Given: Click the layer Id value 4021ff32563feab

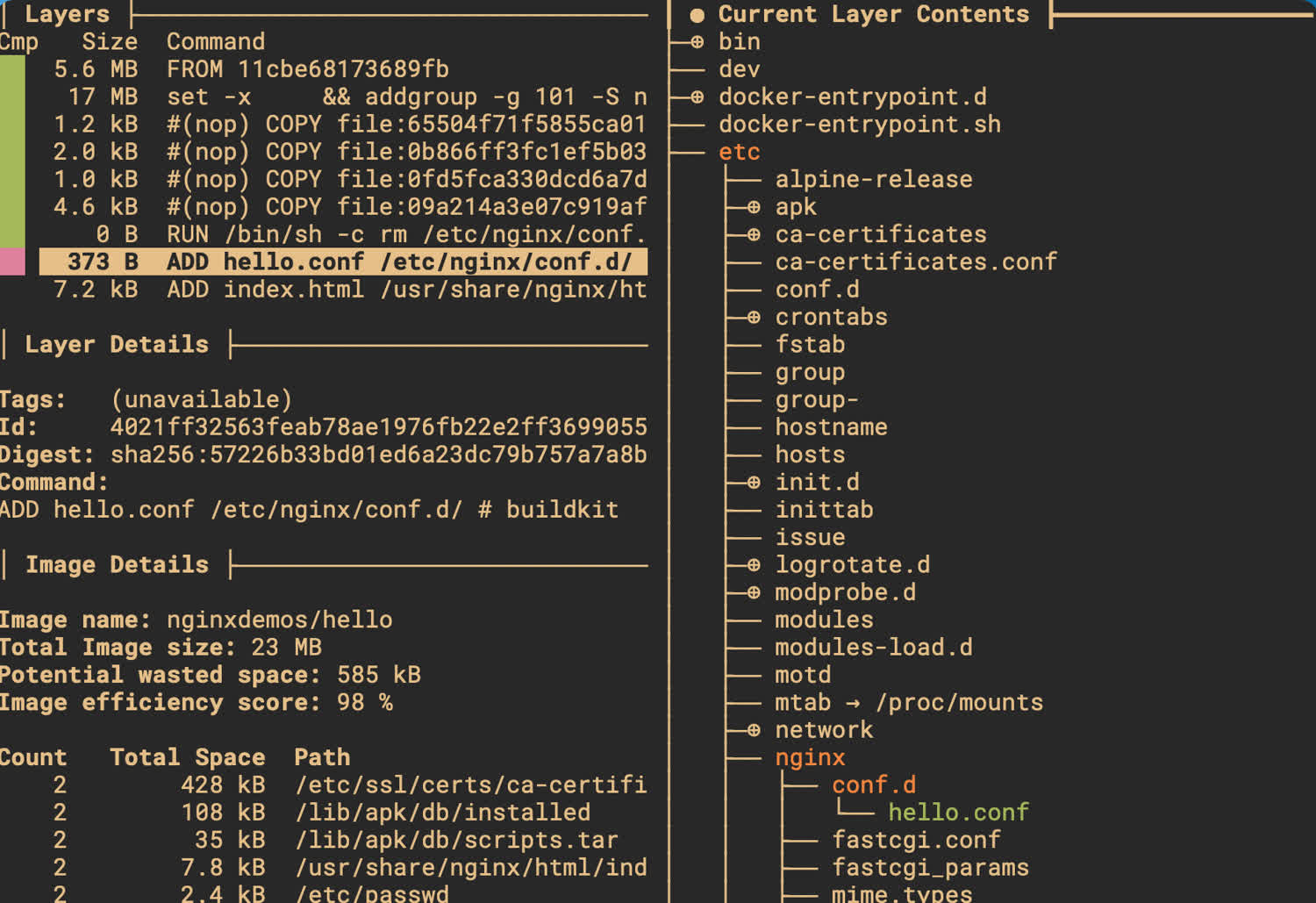Looking at the screenshot, I should click(378, 427).
